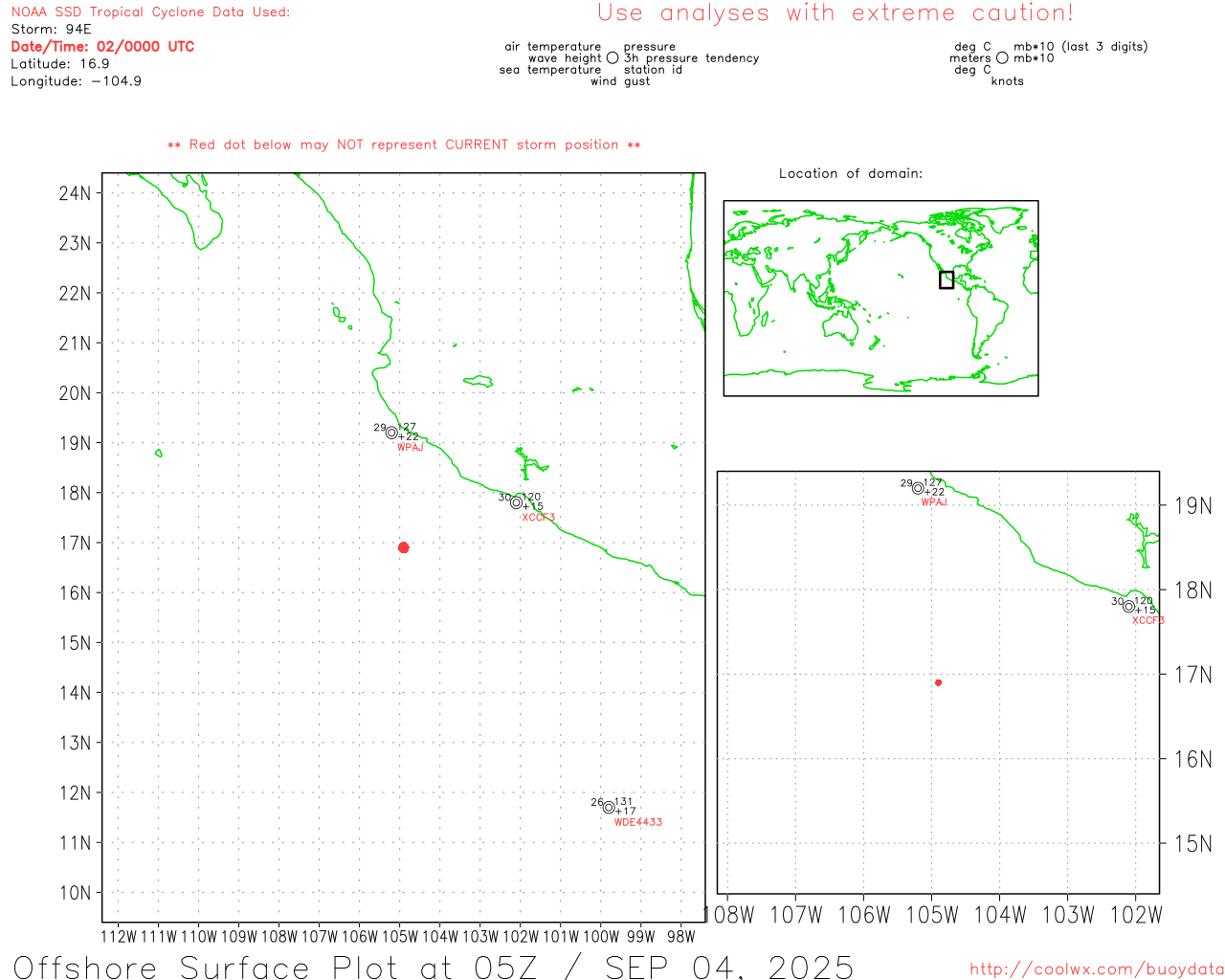
Task: Click the 24N latitude axis label
Action: click(x=75, y=193)
